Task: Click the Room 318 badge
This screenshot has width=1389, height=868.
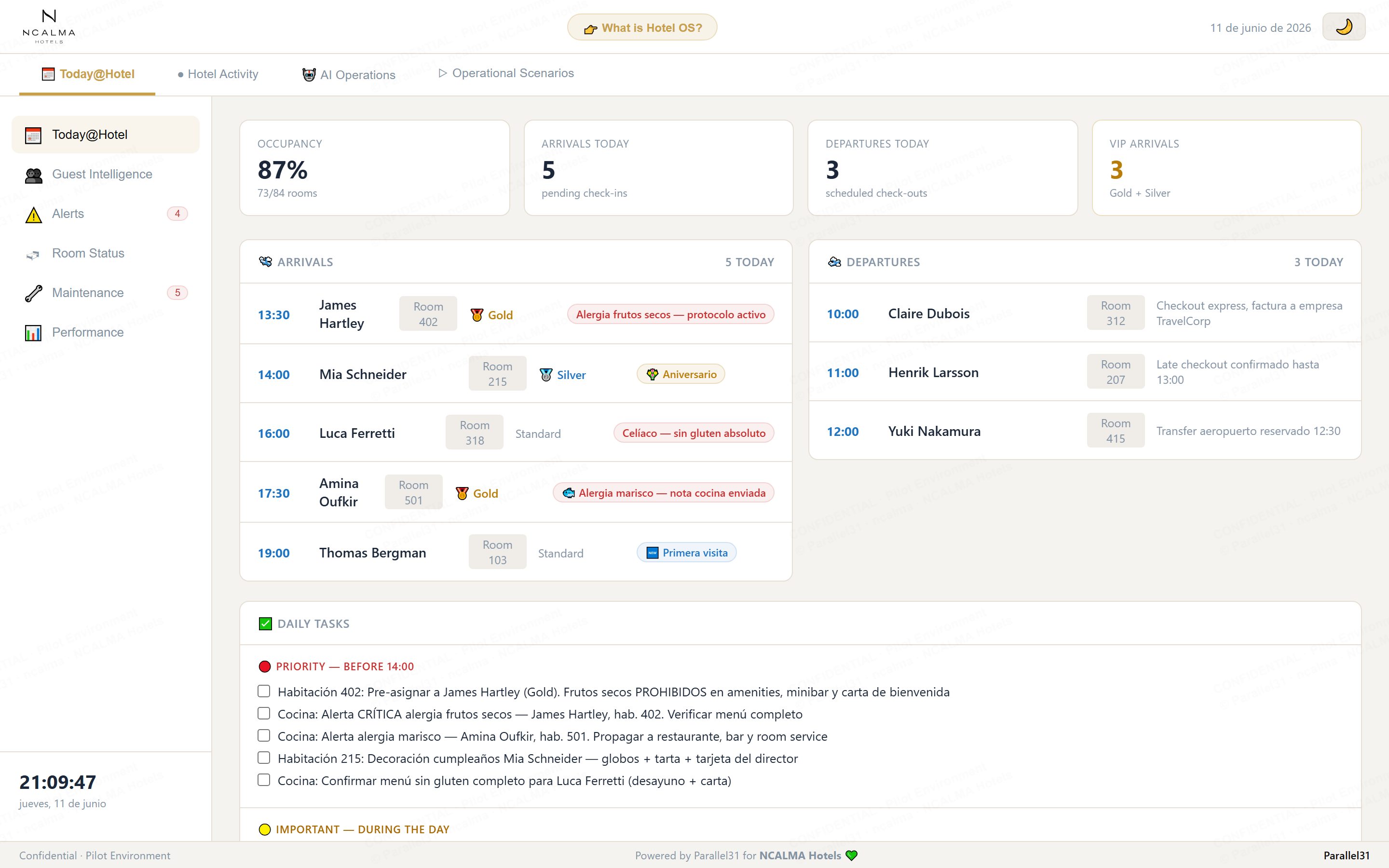Action: pos(474,432)
